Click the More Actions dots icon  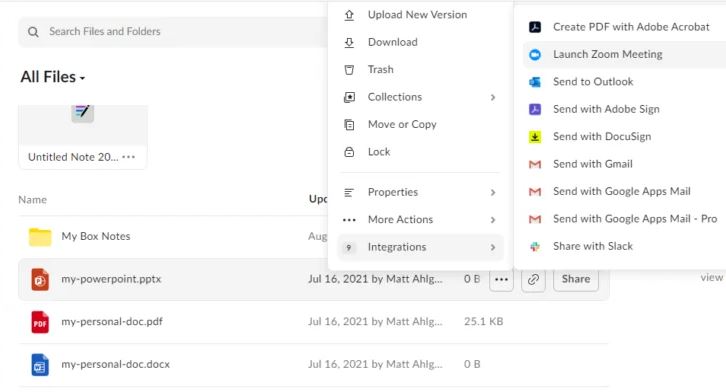349,220
